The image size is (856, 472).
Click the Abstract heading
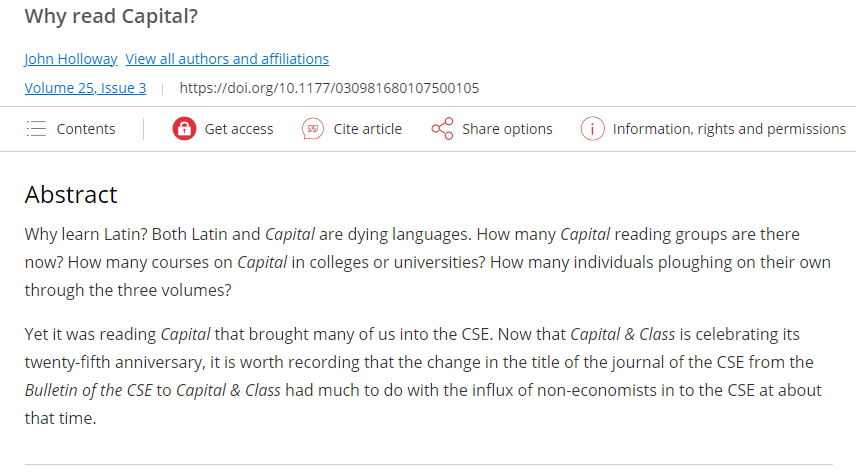click(71, 195)
